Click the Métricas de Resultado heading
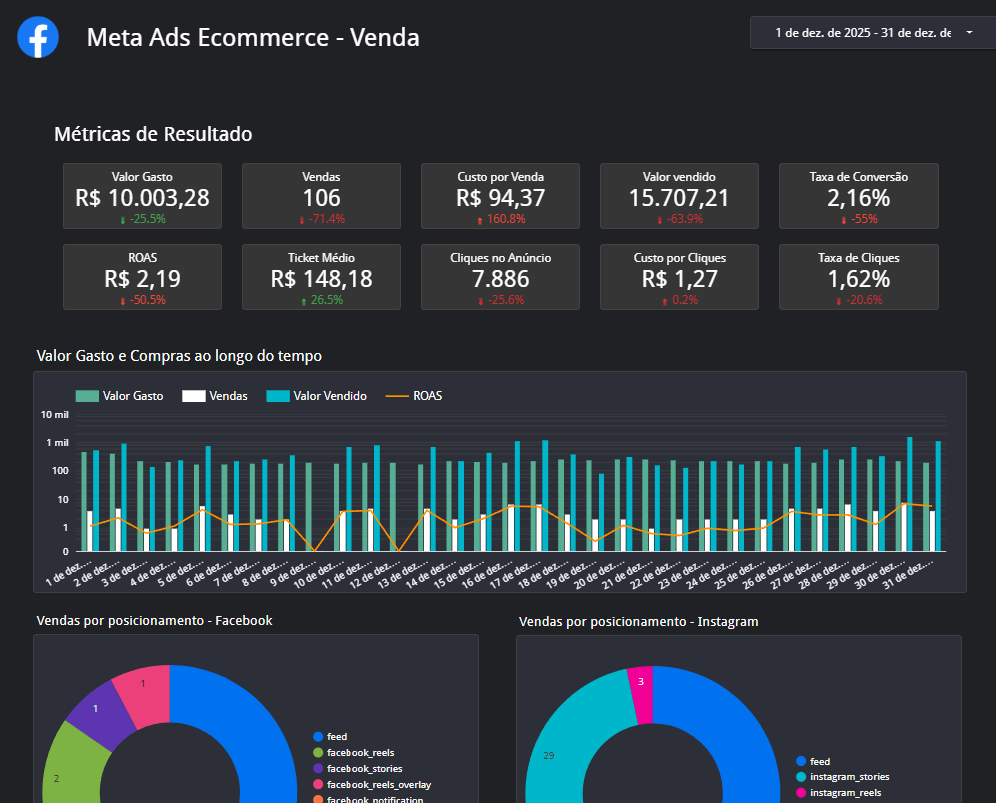The height and width of the screenshot is (803, 996). click(x=153, y=134)
